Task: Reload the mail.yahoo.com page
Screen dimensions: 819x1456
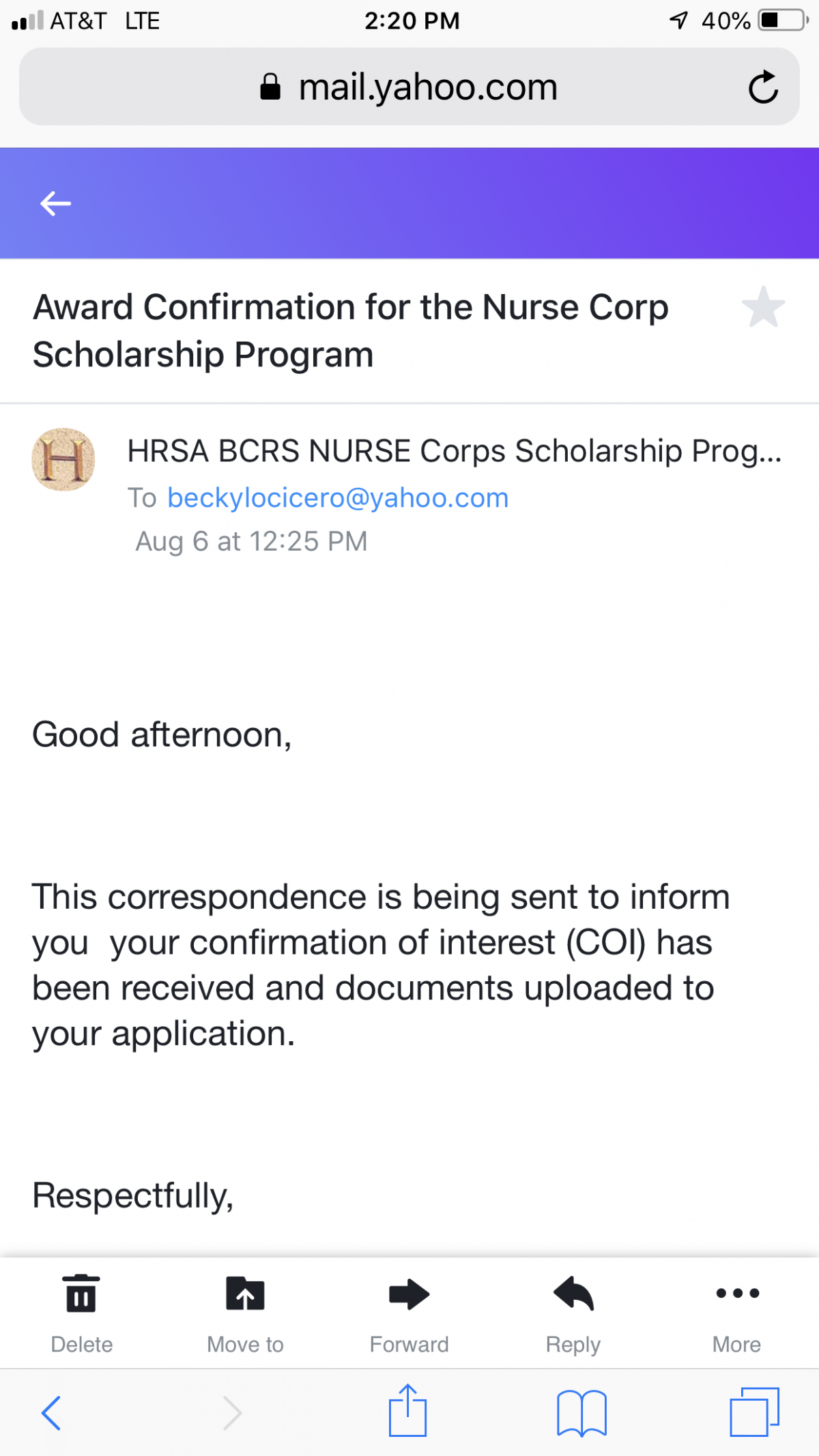Action: coord(762,87)
